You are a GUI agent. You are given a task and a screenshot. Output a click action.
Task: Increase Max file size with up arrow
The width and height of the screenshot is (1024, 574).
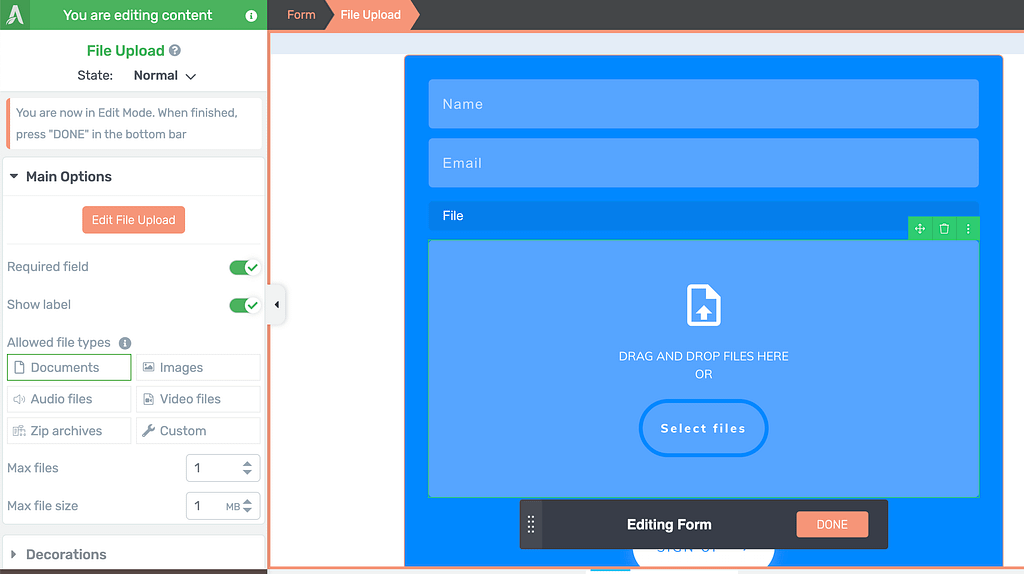[x=247, y=502]
